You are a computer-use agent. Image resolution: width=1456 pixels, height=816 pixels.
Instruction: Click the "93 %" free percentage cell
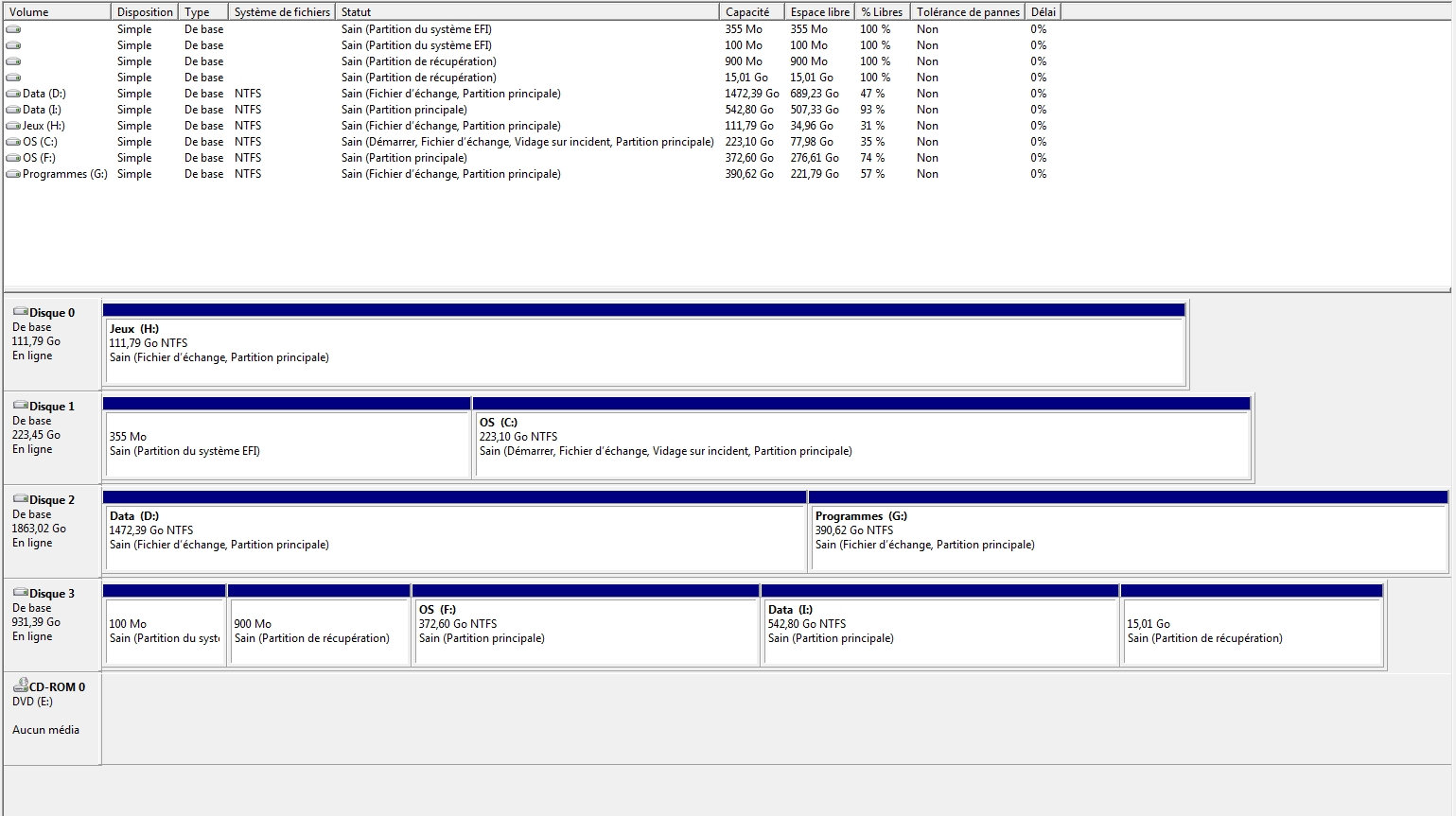(872, 110)
